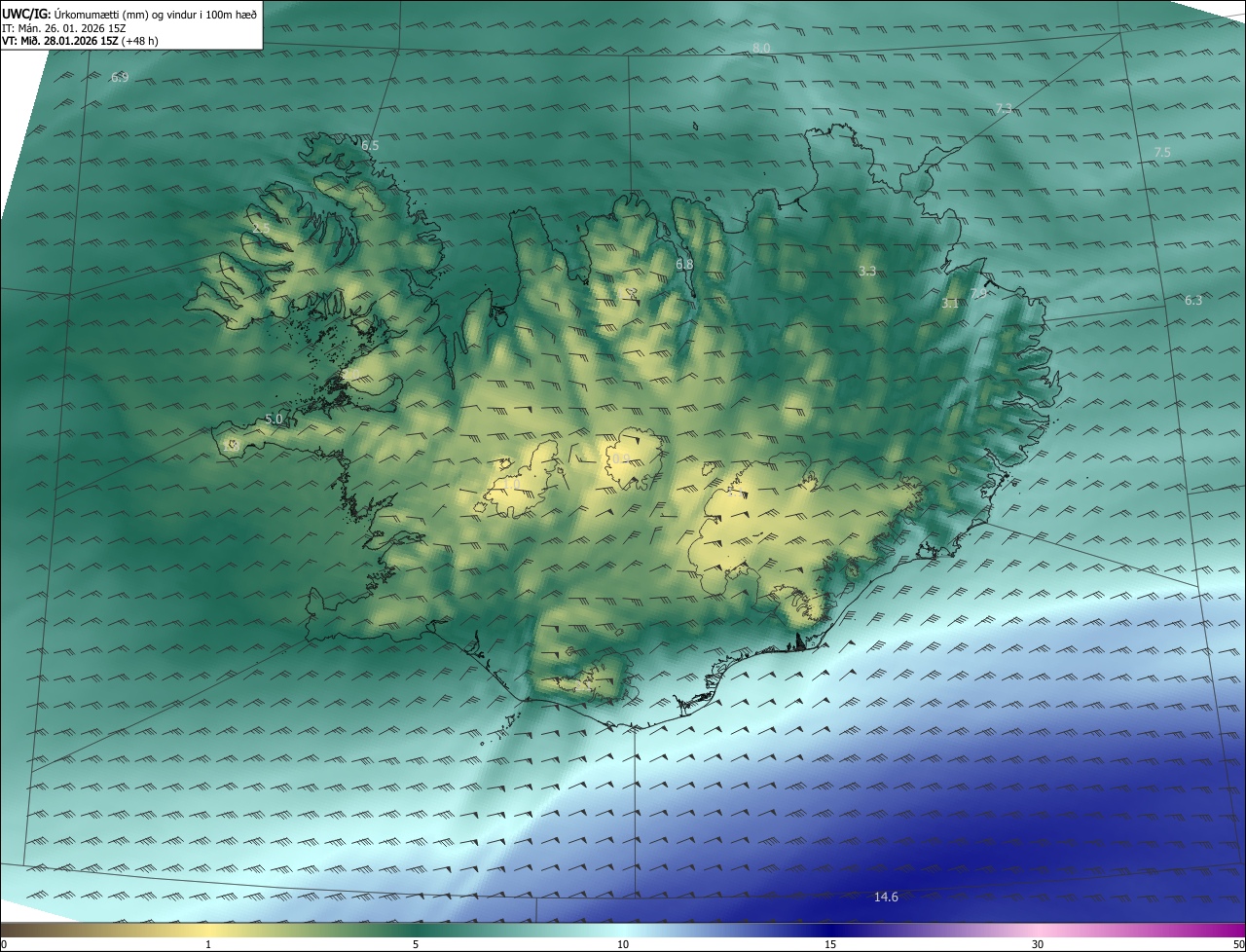Click the 3.1 value label in the east
The width and height of the screenshot is (1246, 952).
[x=950, y=303]
